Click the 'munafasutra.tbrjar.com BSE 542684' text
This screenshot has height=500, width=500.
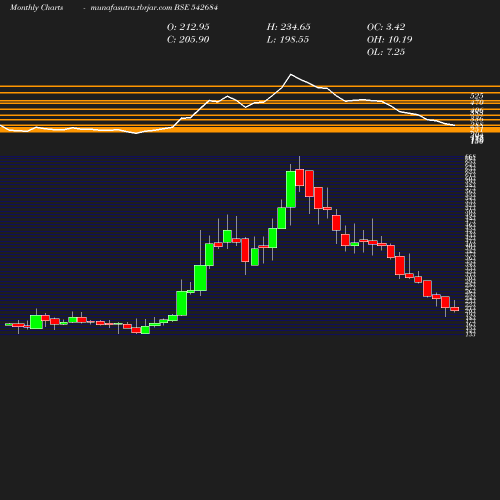coord(154,8)
